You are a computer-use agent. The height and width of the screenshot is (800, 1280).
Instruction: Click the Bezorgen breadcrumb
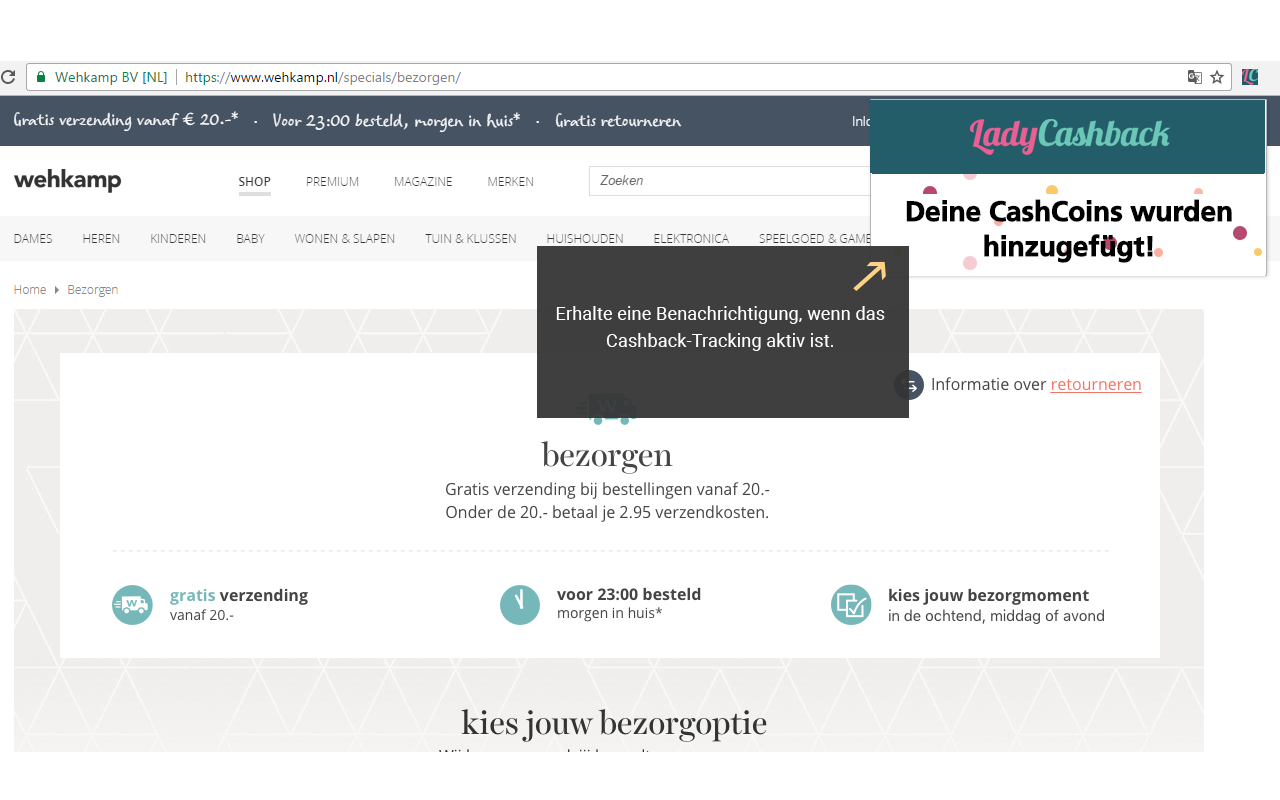click(93, 290)
